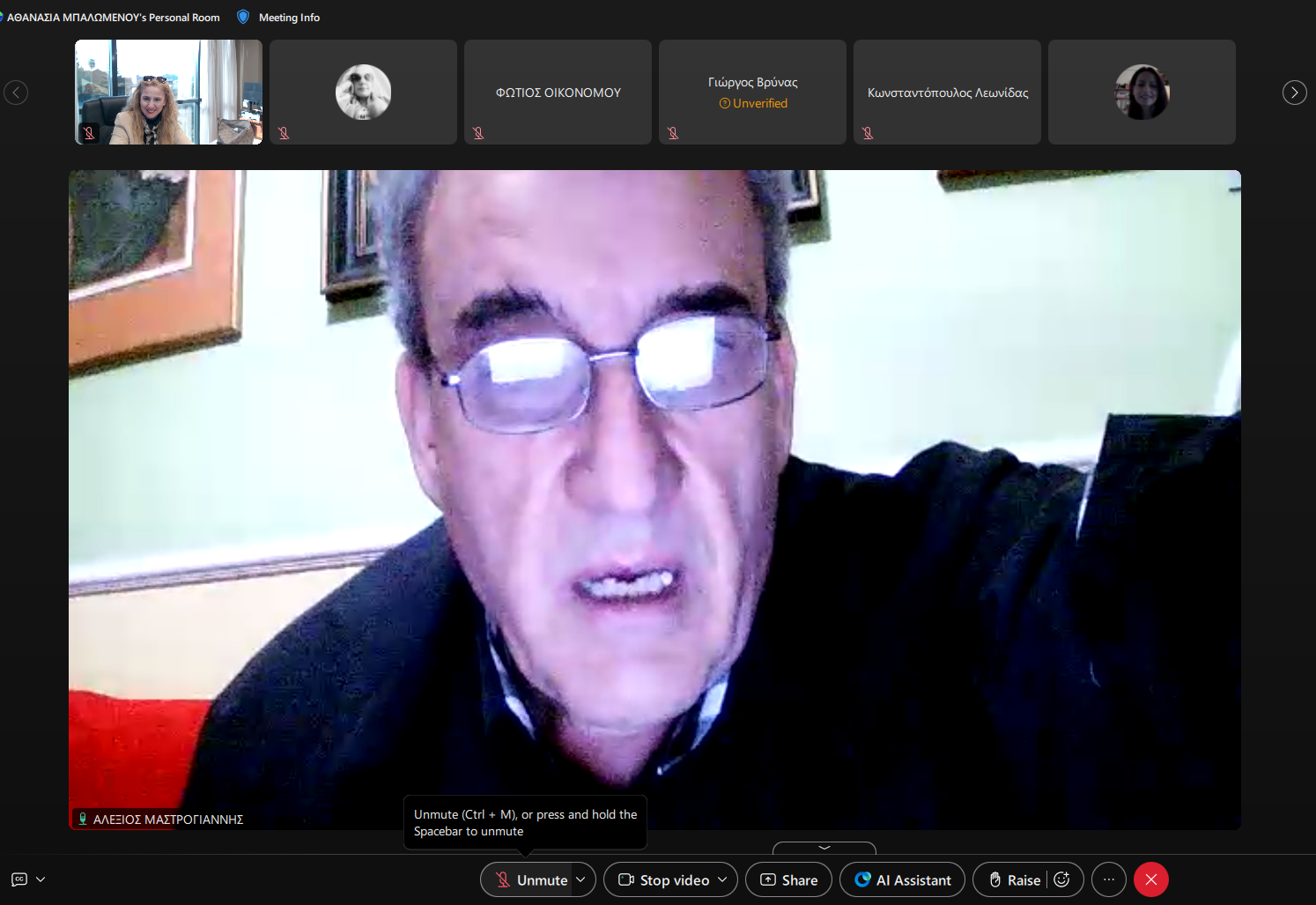This screenshot has height=905, width=1316.
Task: Unmute the microphone
Action: click(x=530, y=879)
